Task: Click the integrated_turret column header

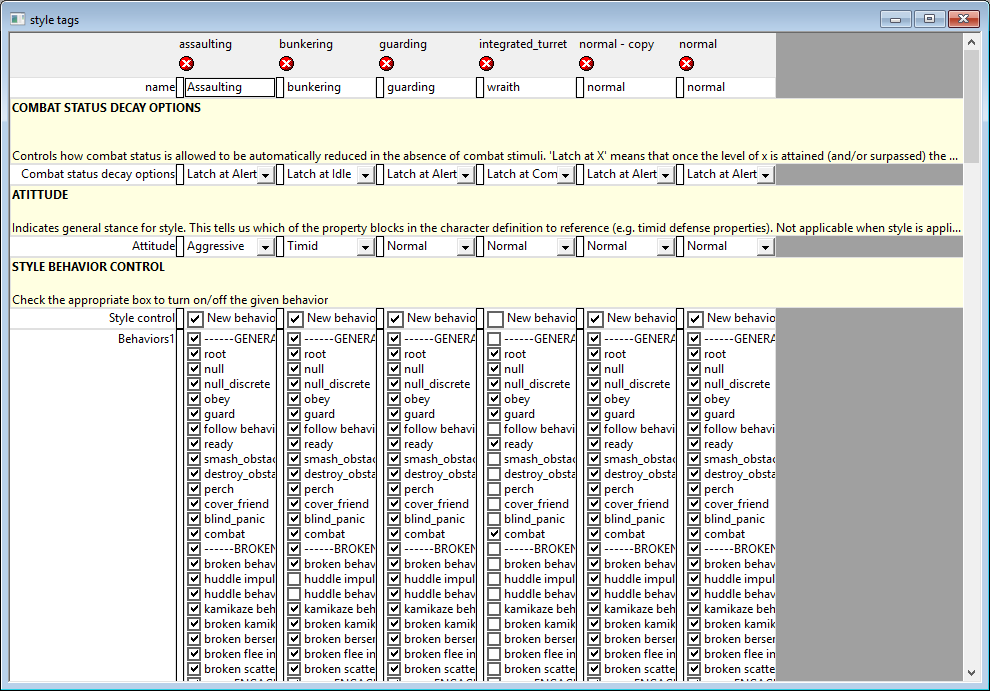Action: click(523, 44)
